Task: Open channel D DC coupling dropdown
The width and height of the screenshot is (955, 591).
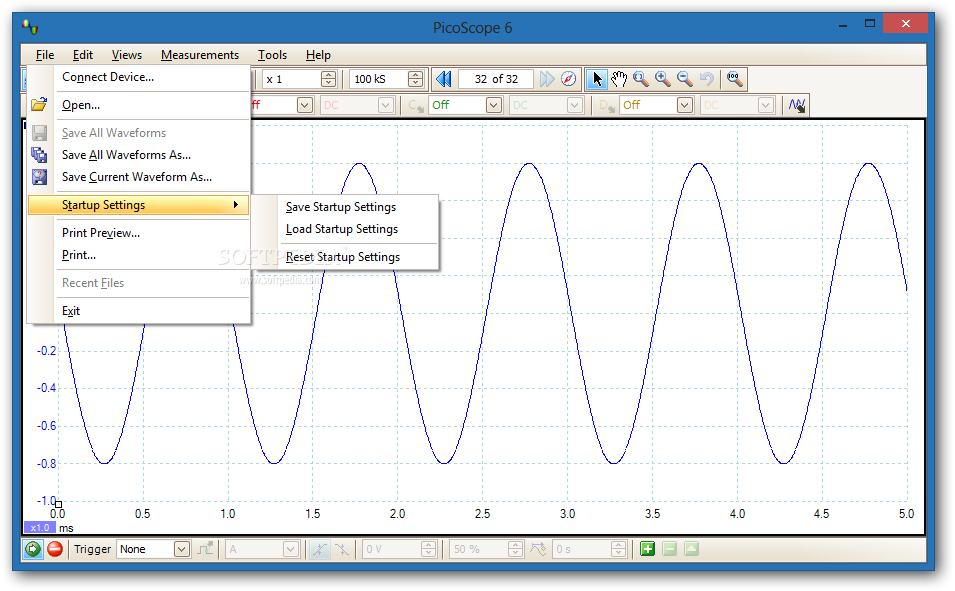Action: click(738, 105)
